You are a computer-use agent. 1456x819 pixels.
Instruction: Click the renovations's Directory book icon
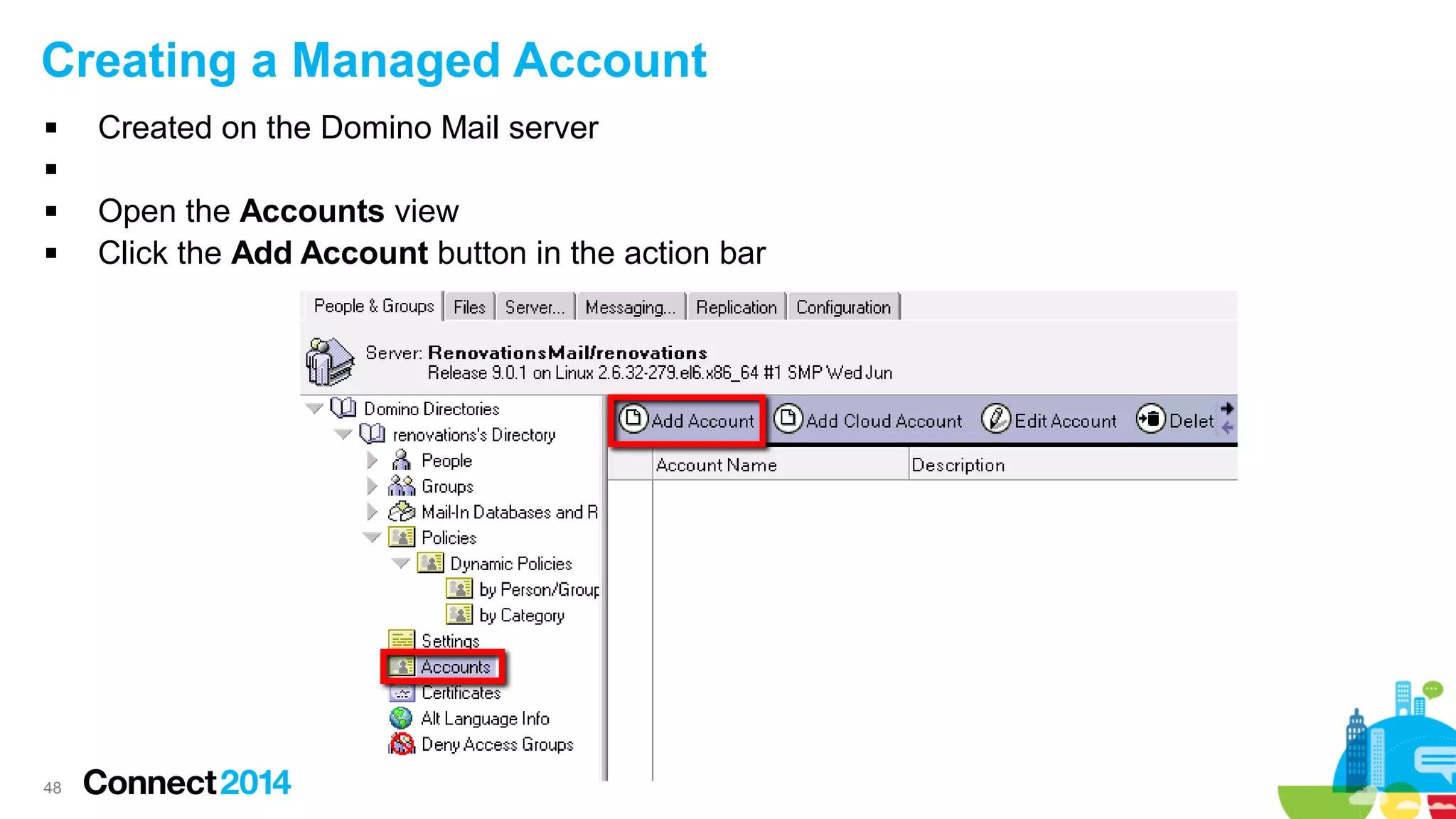pos(372,434)
